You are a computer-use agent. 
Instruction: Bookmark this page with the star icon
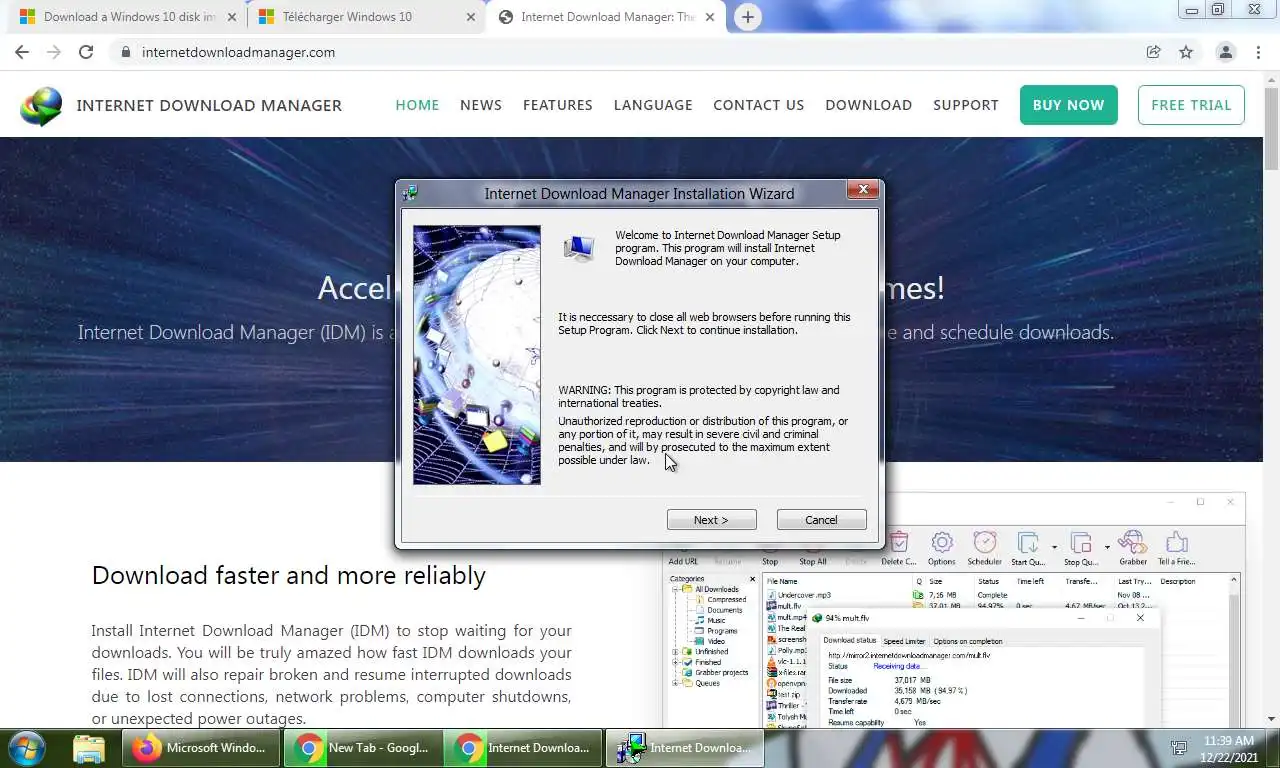[1186, 52]
